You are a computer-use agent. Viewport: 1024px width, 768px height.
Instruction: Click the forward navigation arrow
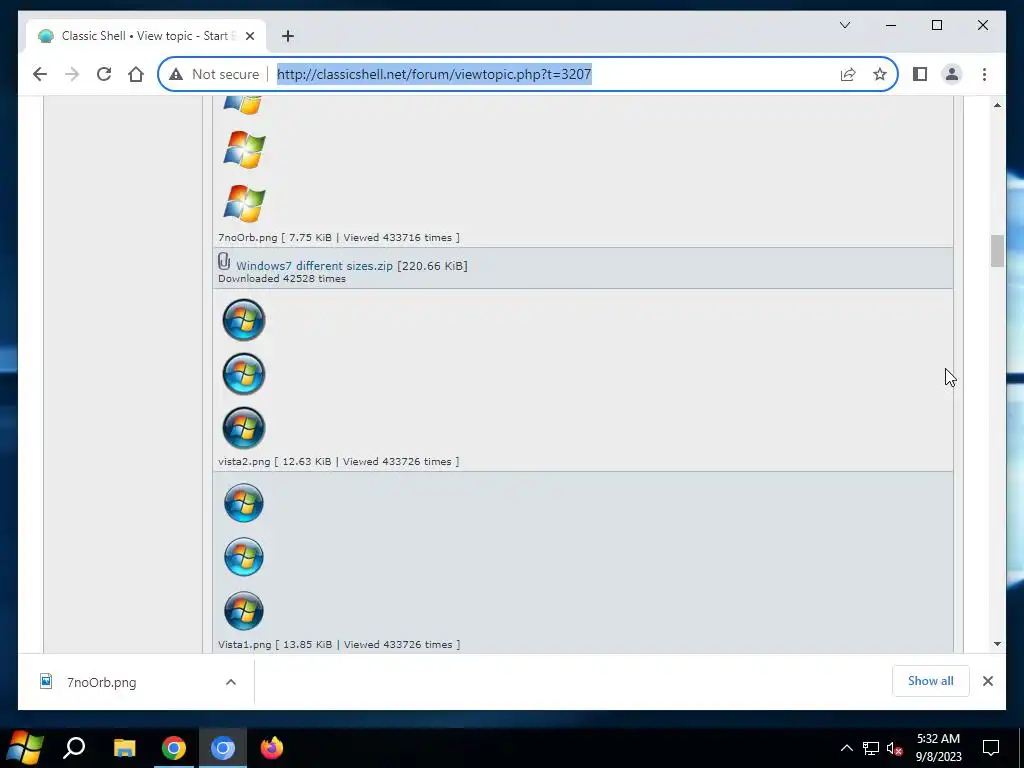72,74
